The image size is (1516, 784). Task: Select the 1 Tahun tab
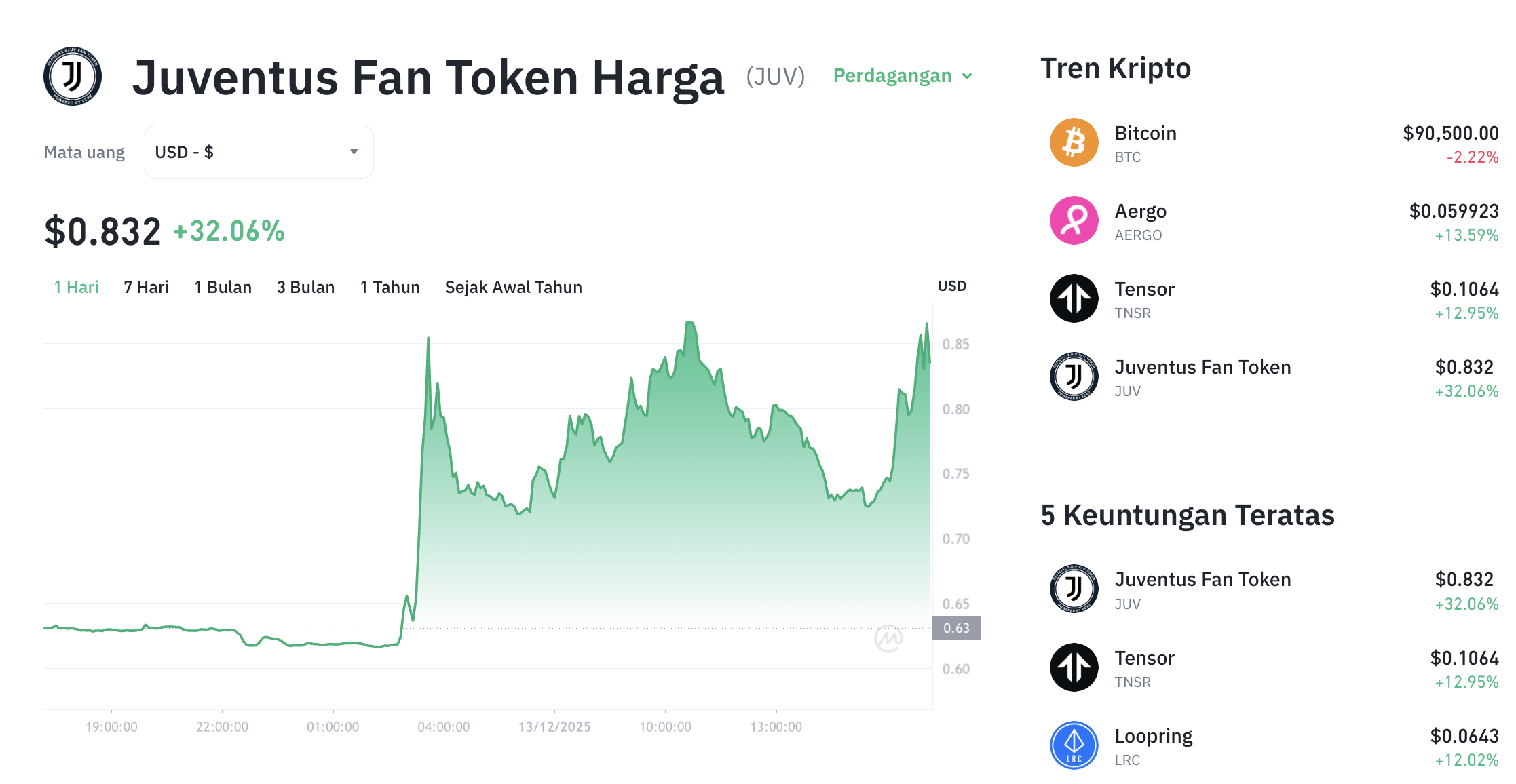[390, 287]
